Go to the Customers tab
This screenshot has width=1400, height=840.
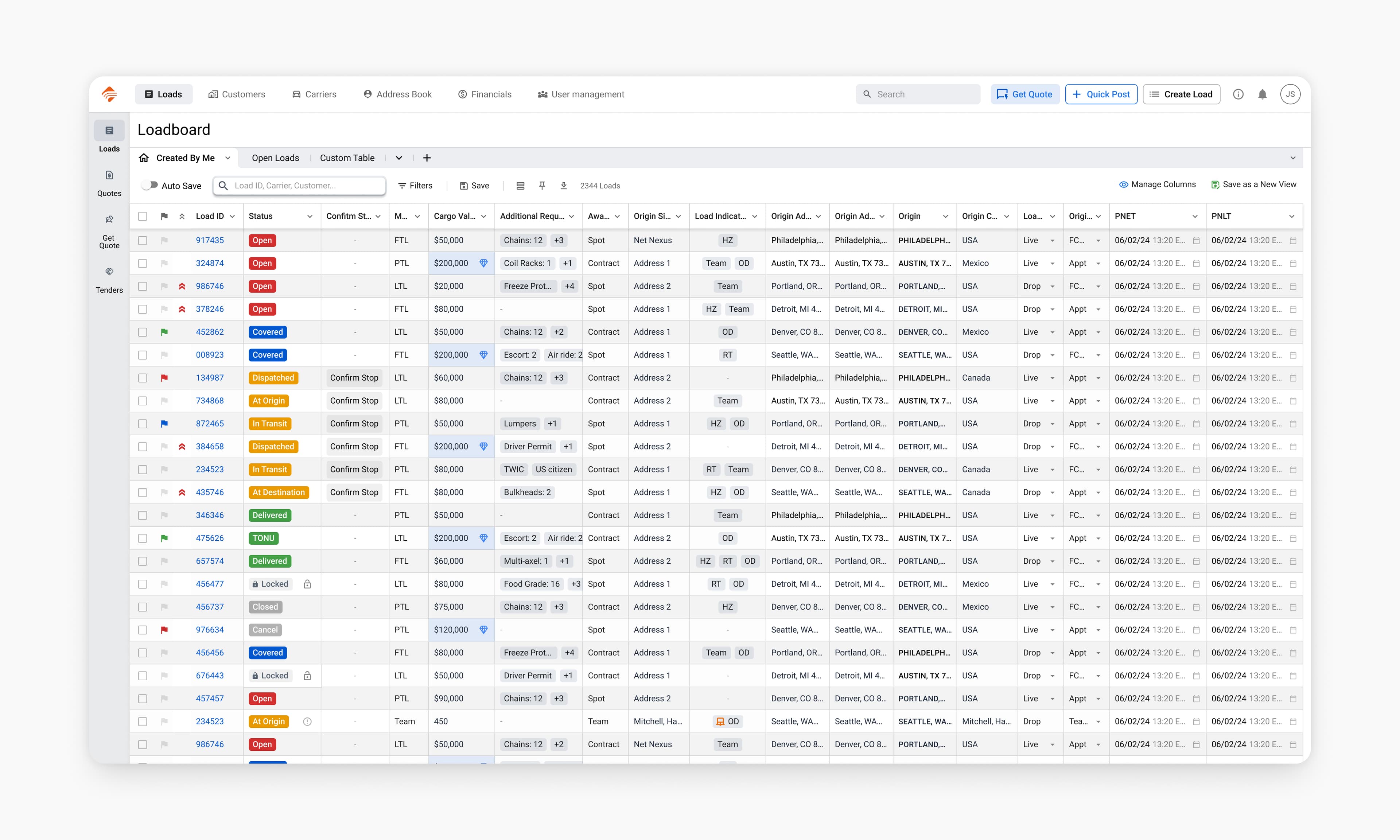(x=237, y=94)
